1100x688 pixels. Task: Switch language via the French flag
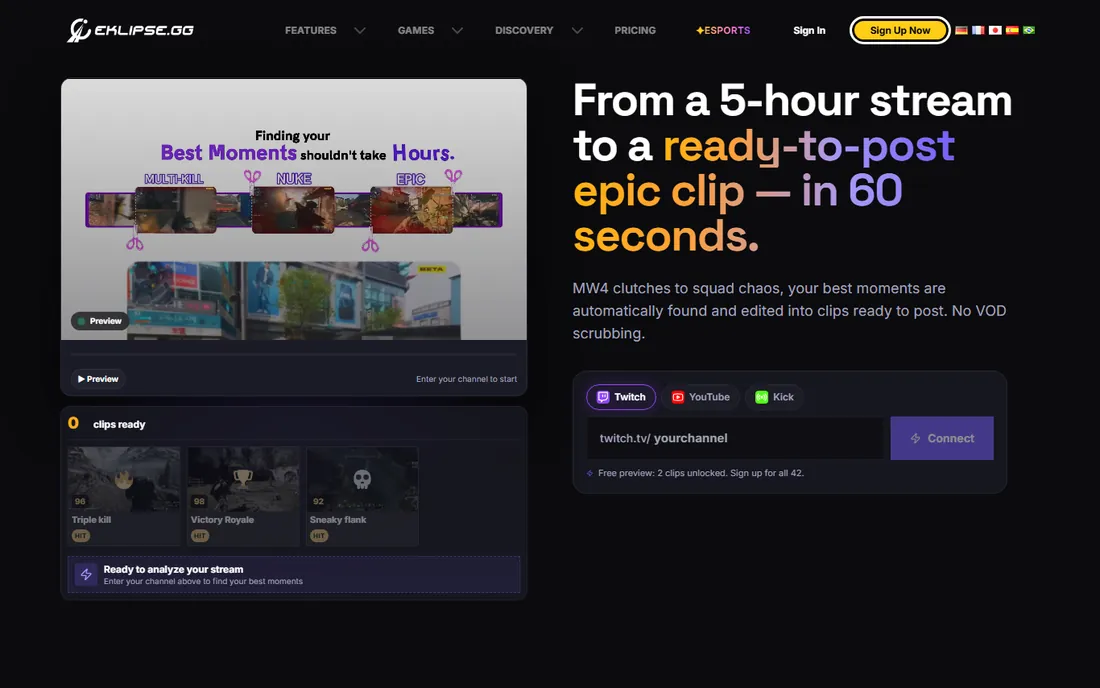pos(978,30)
